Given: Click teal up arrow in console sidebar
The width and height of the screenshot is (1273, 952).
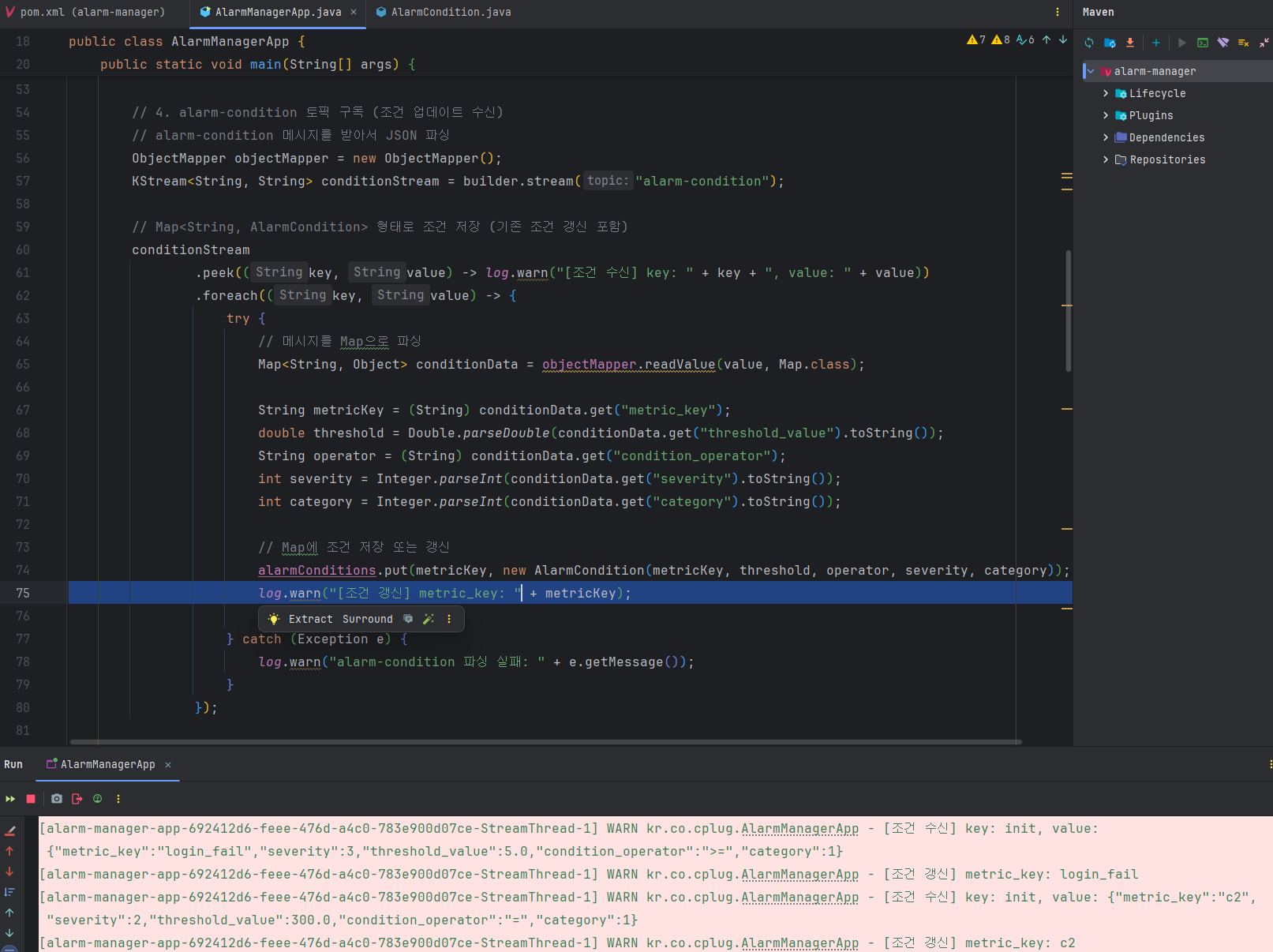Looking at the screenshot, I should click(9, 913).
